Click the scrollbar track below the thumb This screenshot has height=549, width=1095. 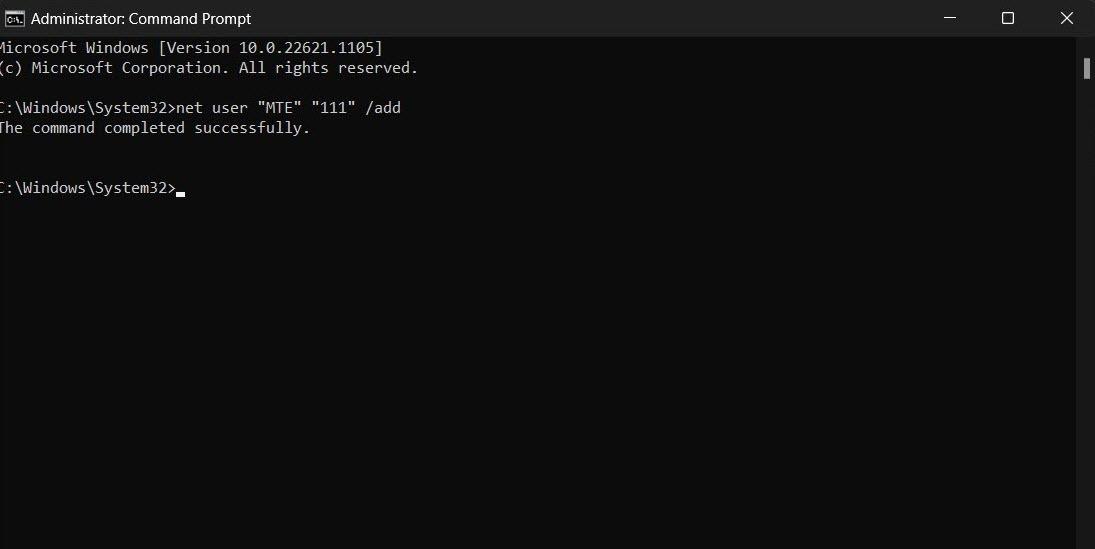point(1087,314)
